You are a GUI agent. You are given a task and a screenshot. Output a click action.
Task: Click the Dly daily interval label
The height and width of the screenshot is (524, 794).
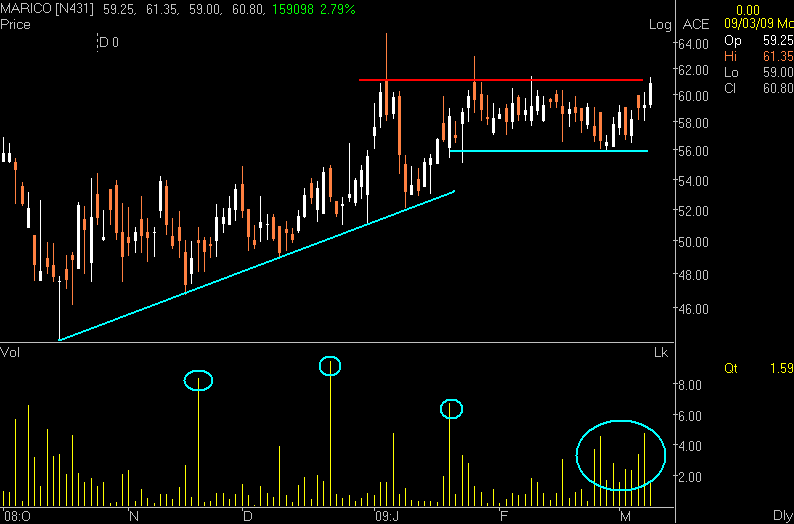coord(783,516)
